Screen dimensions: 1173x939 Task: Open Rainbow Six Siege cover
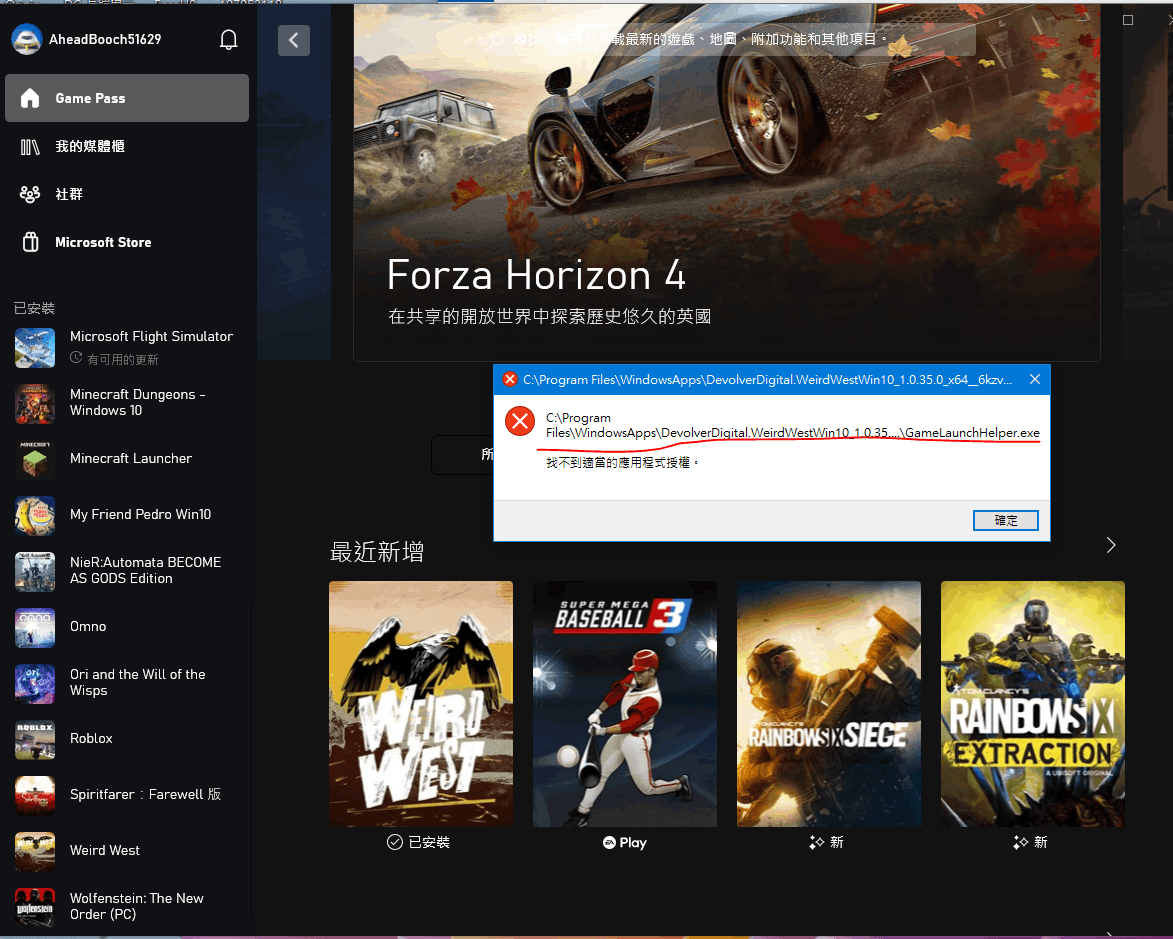click(829, 704)
